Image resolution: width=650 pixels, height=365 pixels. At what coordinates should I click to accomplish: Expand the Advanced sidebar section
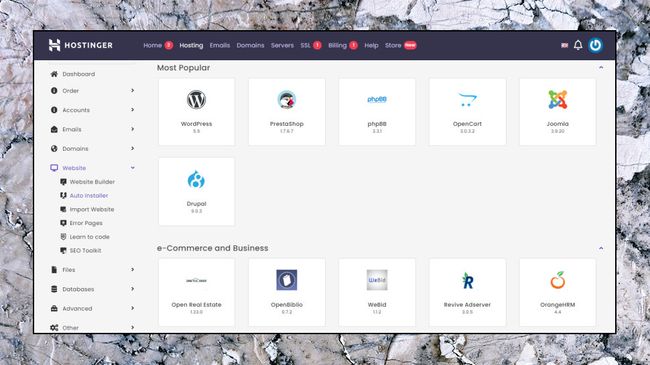click(x=132, y=308)
